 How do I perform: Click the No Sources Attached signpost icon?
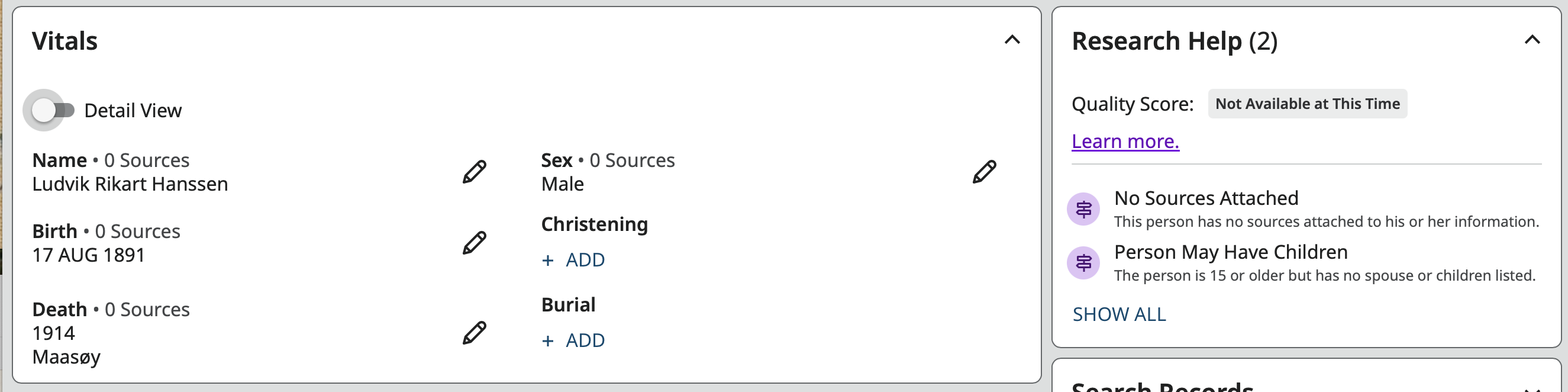1083,210
